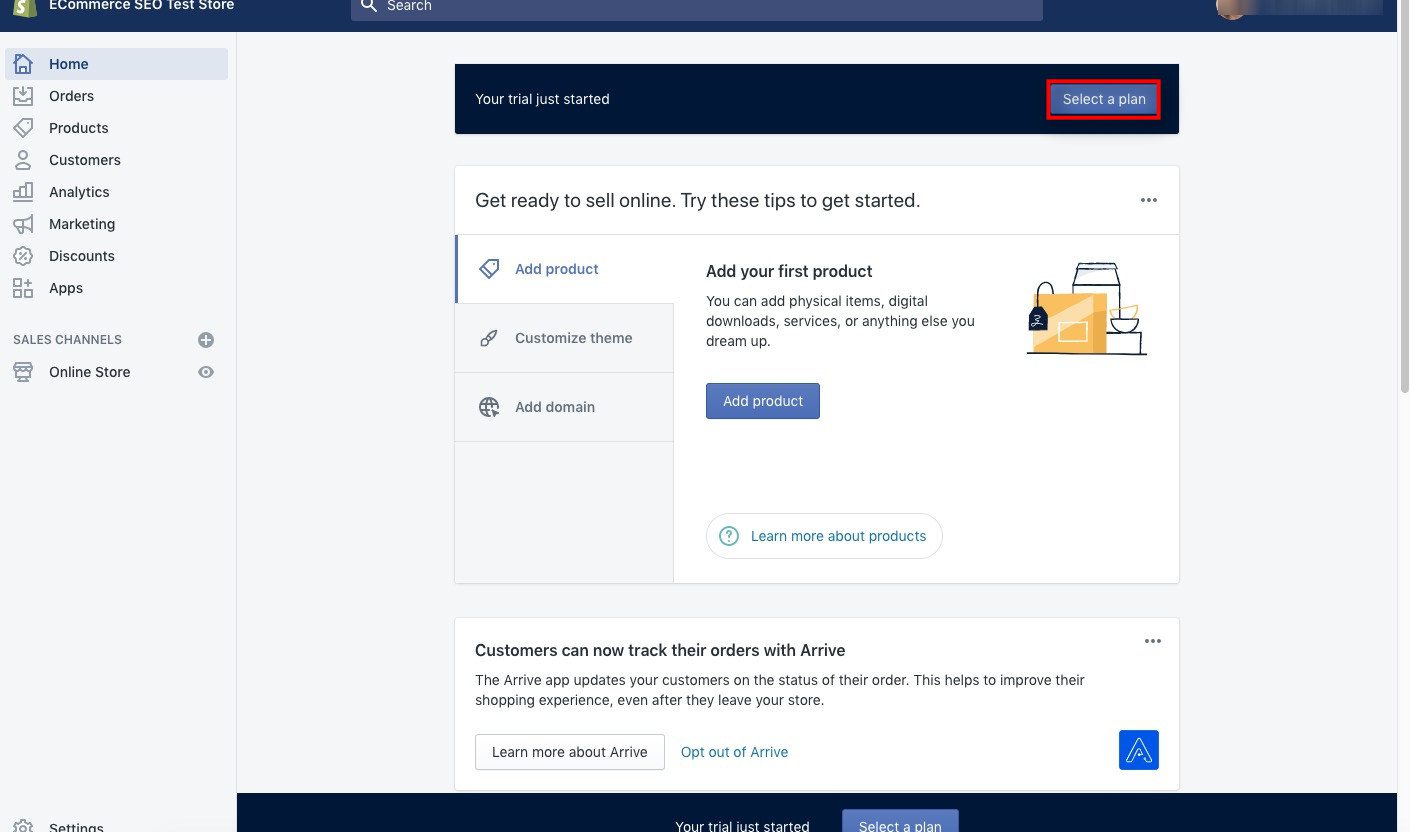Switch to the Add domain step
This screenshot has width=1410, height=832.
pos(555,407)
